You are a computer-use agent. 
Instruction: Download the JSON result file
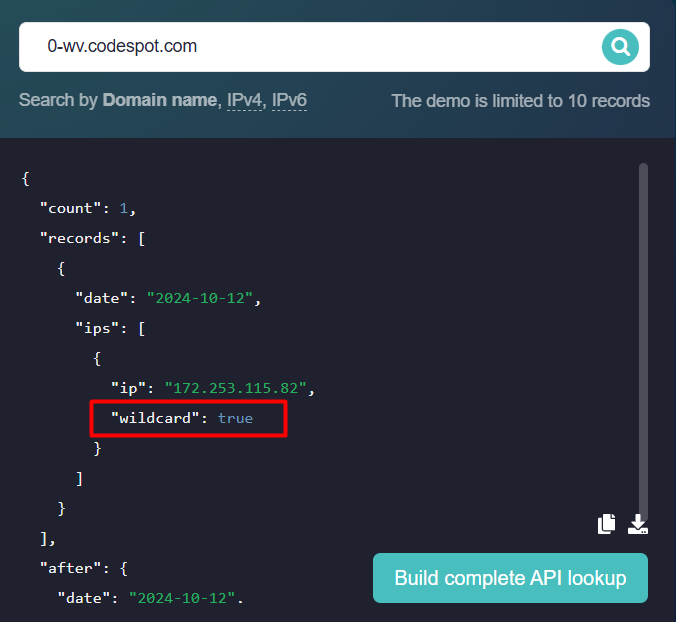point(637,524)
